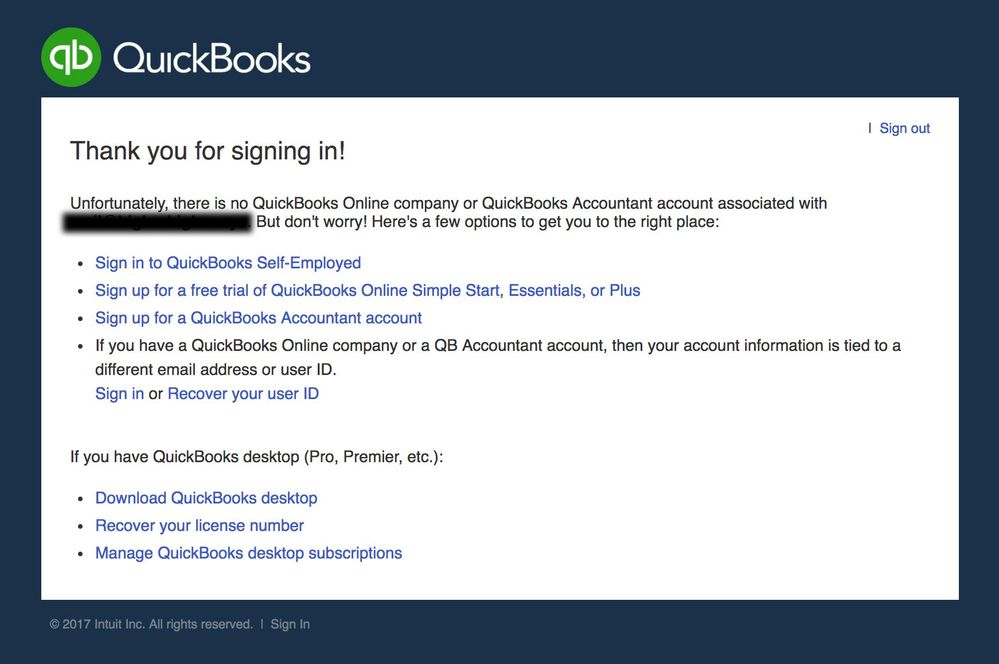
Task: Manage QuickBooks desktop subscriptions
Action: 248,553
